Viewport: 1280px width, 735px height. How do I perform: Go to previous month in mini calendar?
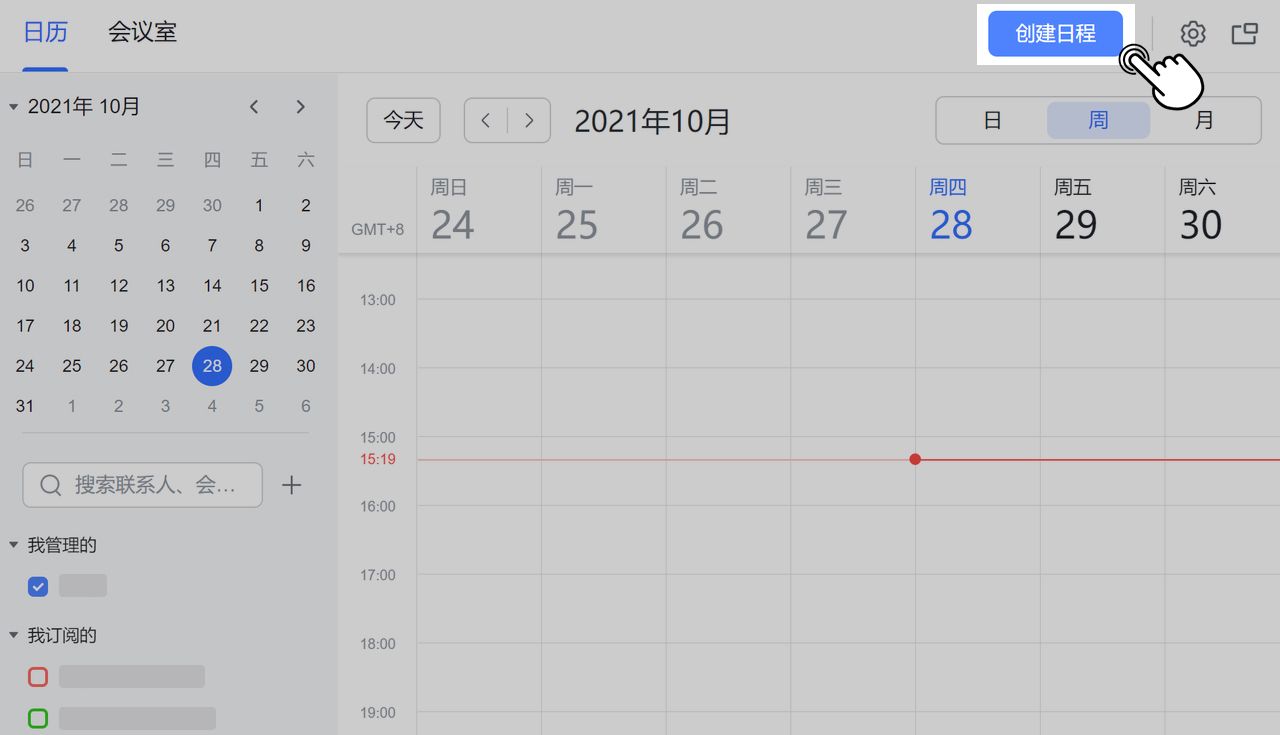click(x=254, y=106)
